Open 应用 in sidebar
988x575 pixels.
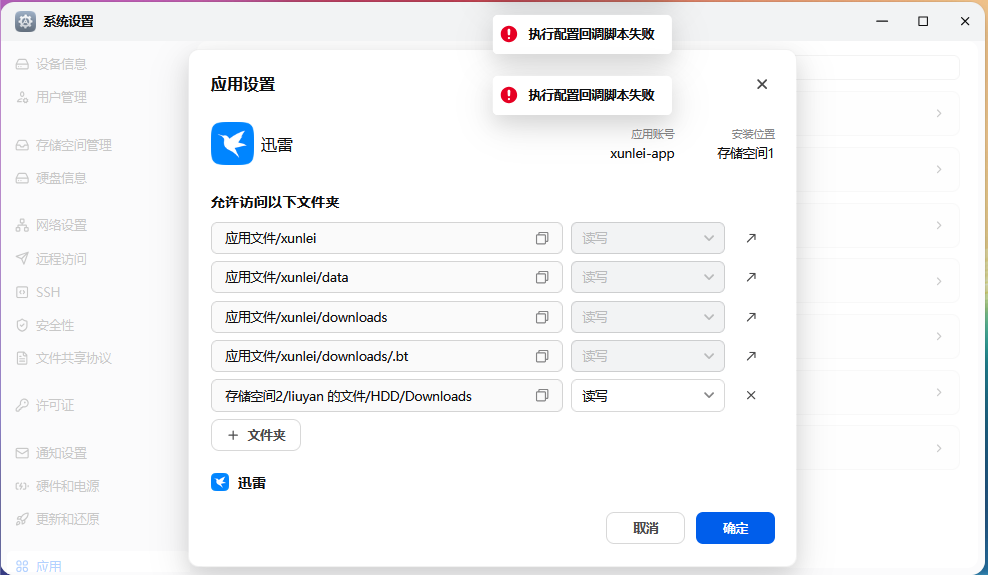[38, 566]
